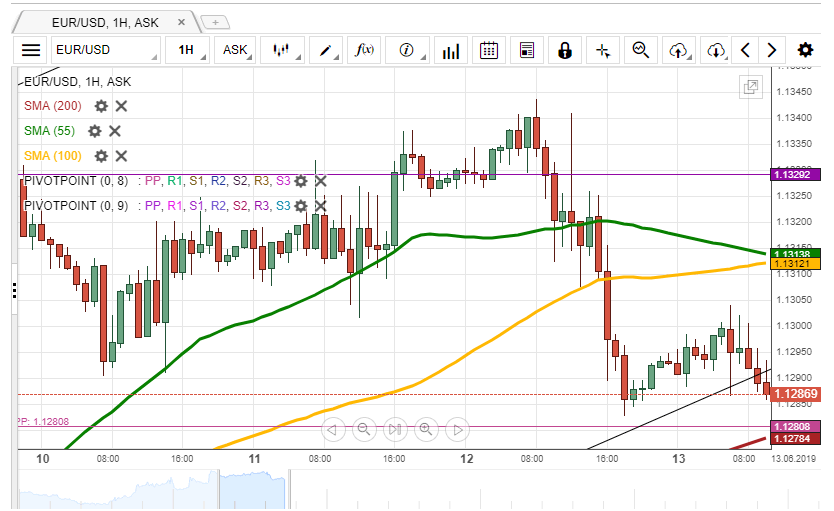Add a new chart tab
834x511 pixels.
pyautogui.click(x=214, y=20)
